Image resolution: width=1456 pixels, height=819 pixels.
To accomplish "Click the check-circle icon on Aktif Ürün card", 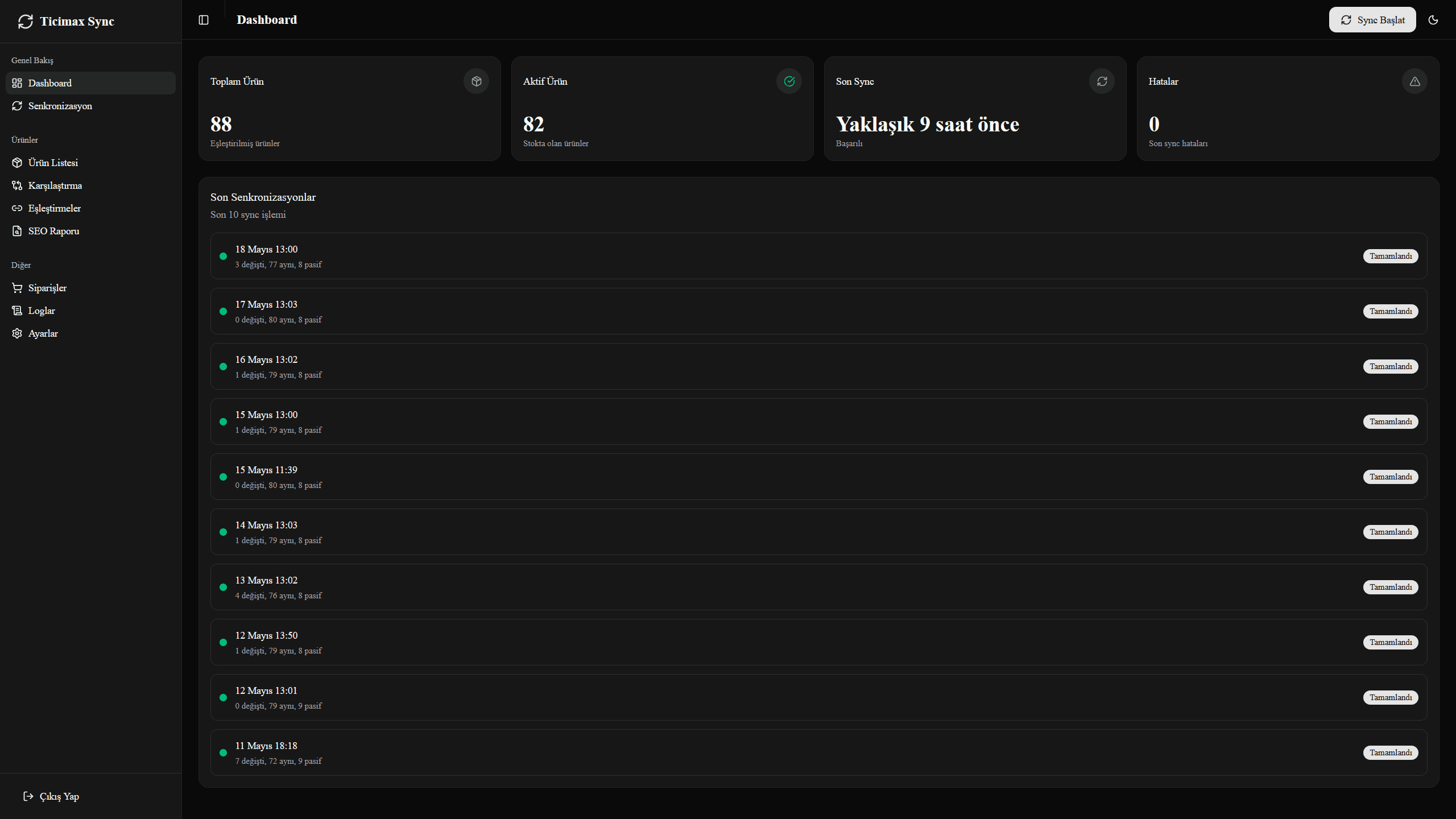I will [789, 81].
